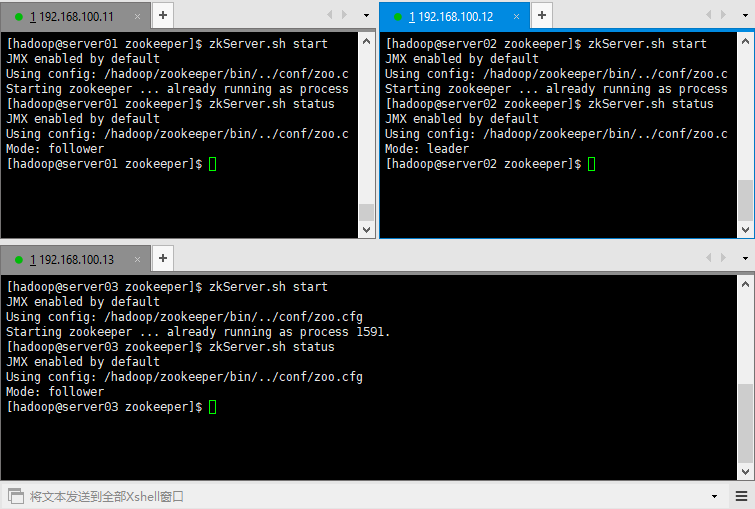Open tab list dropdown in server01 pane
Screen dimensions: 755x509
[366, 15]
